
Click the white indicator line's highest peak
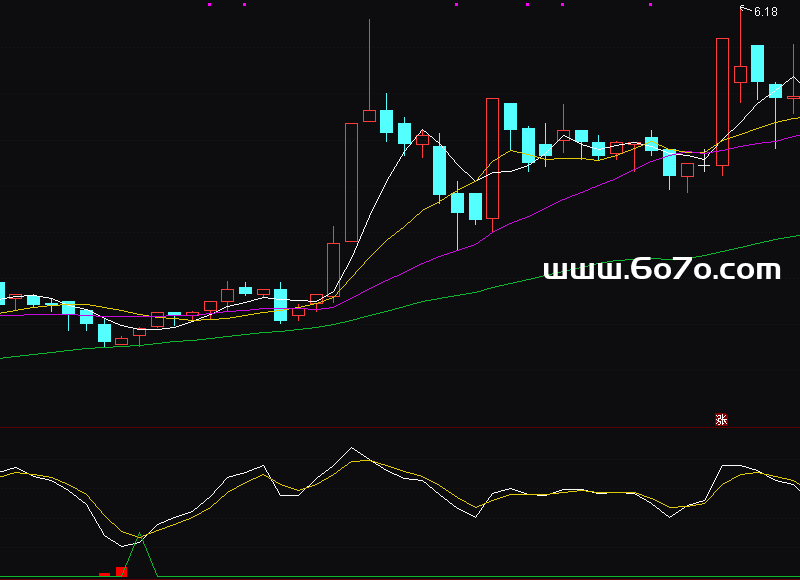[x=352, y=448]
